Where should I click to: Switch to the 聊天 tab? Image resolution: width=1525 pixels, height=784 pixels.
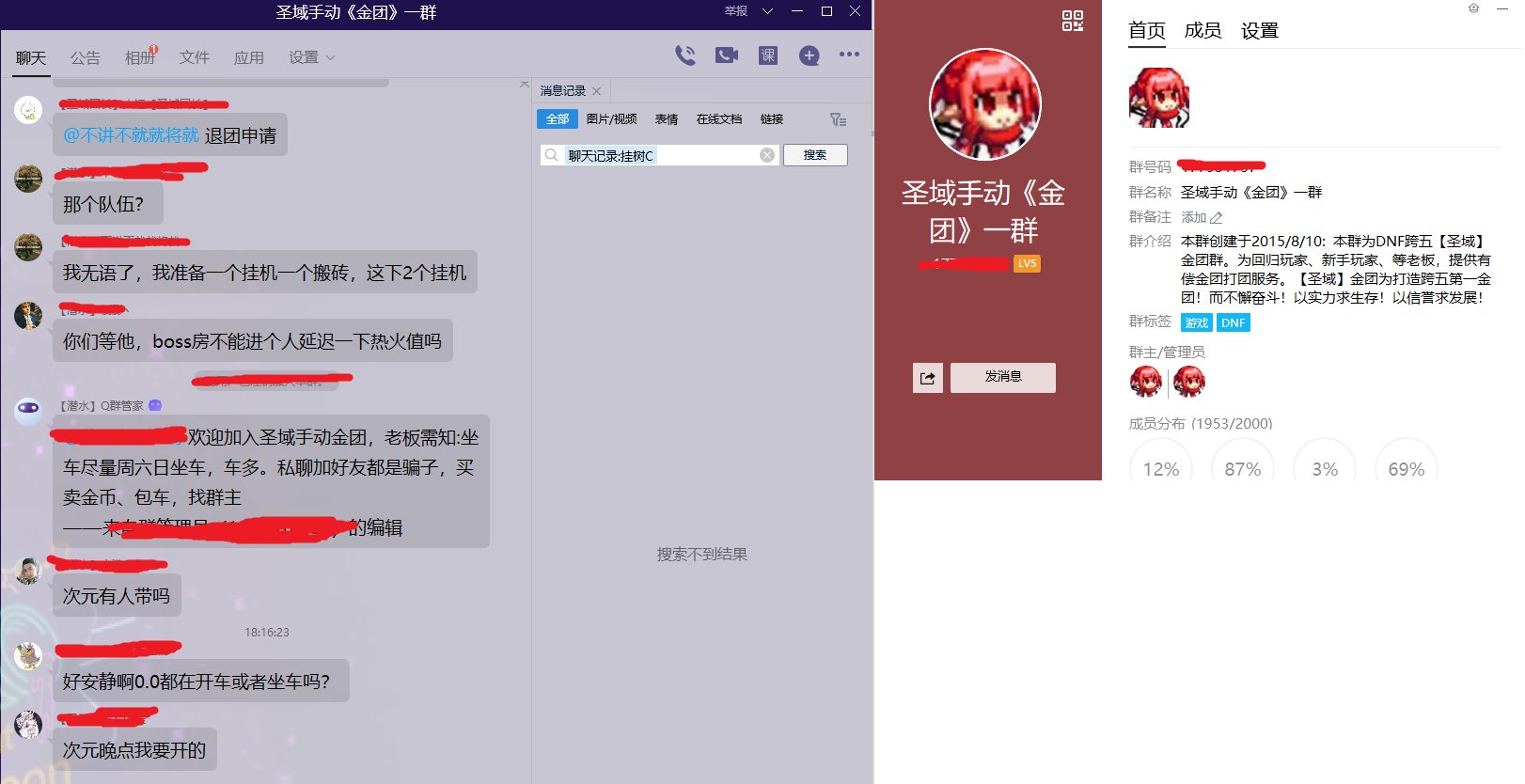tap(31, 57)
